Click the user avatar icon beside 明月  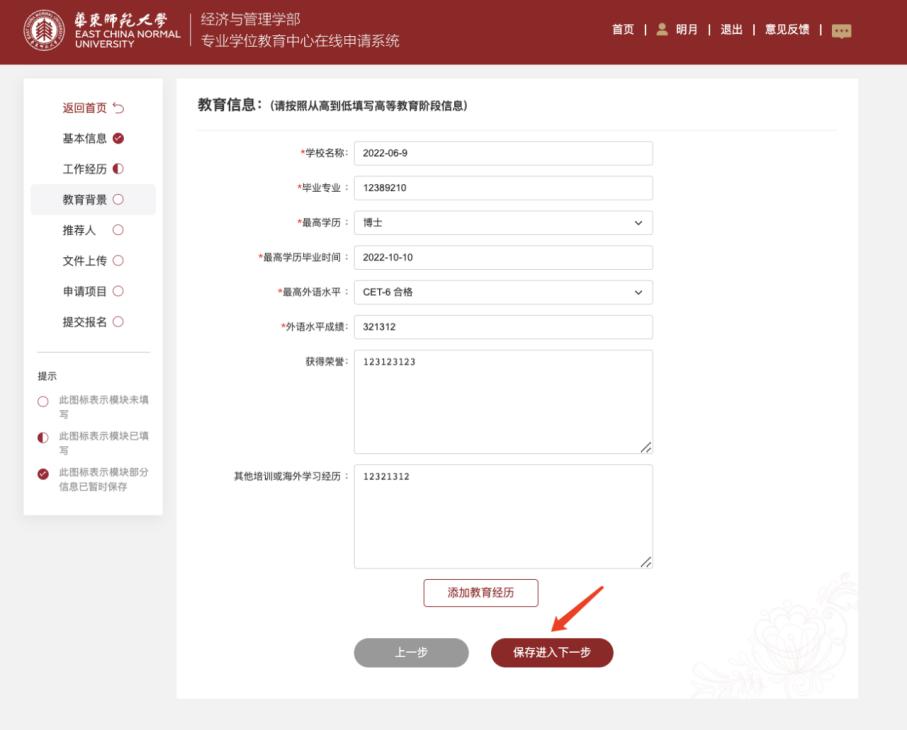click(x=662, y=29)
